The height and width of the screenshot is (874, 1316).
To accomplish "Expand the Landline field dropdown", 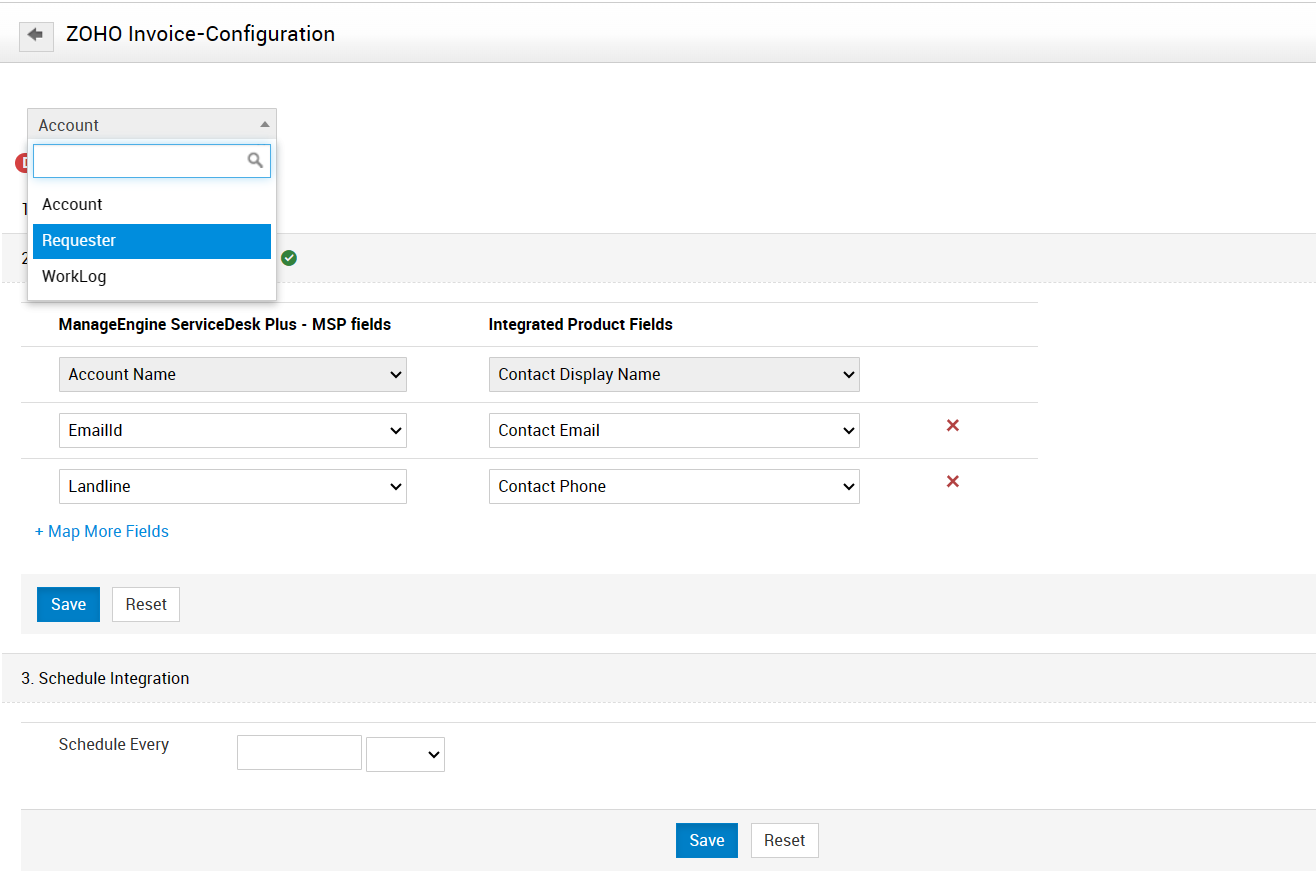I will [232, 487].
